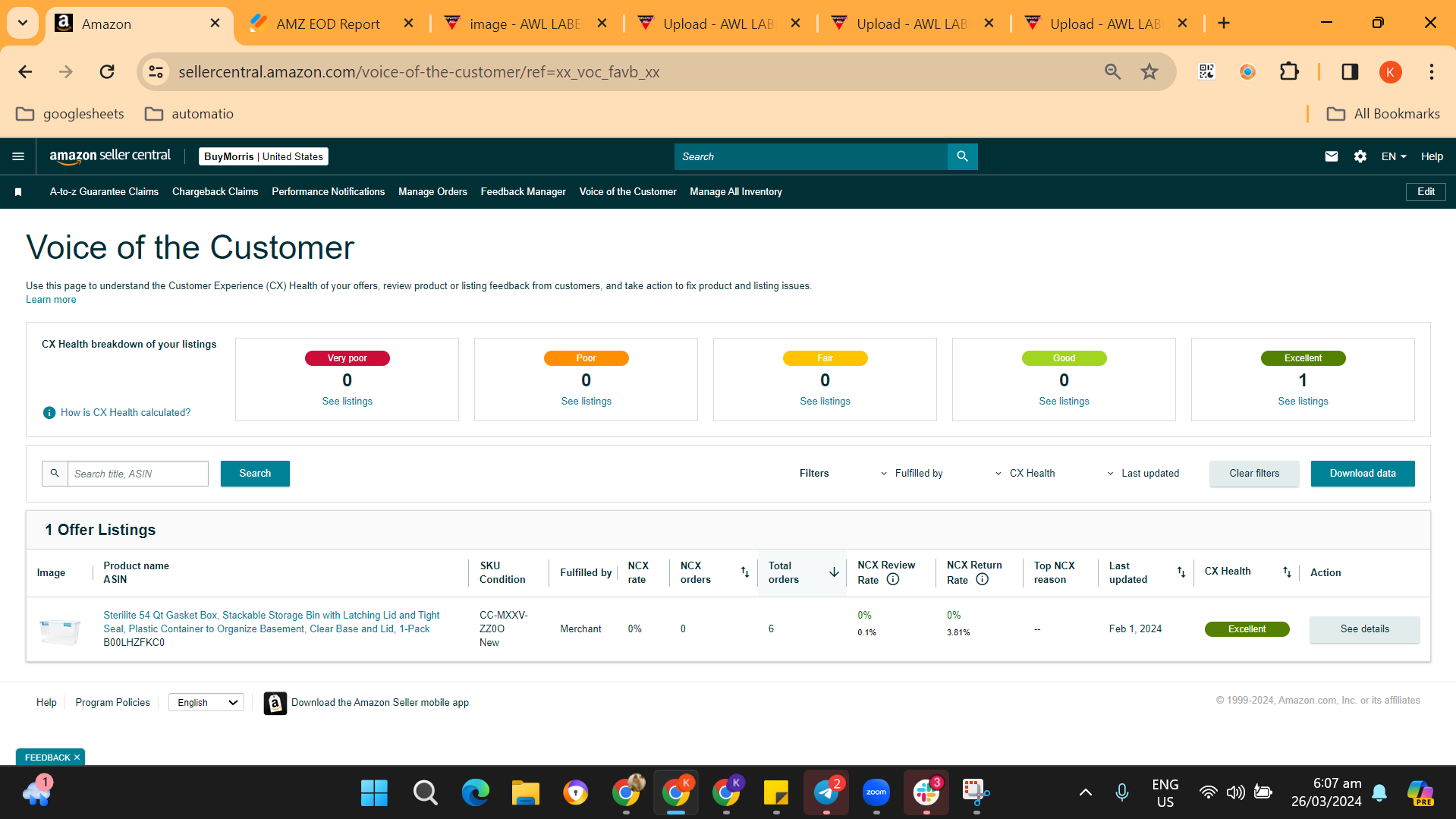Expand the Last updated filter dropdown
Viewport: 1456px width, 819px height.
coord(1143,473)
